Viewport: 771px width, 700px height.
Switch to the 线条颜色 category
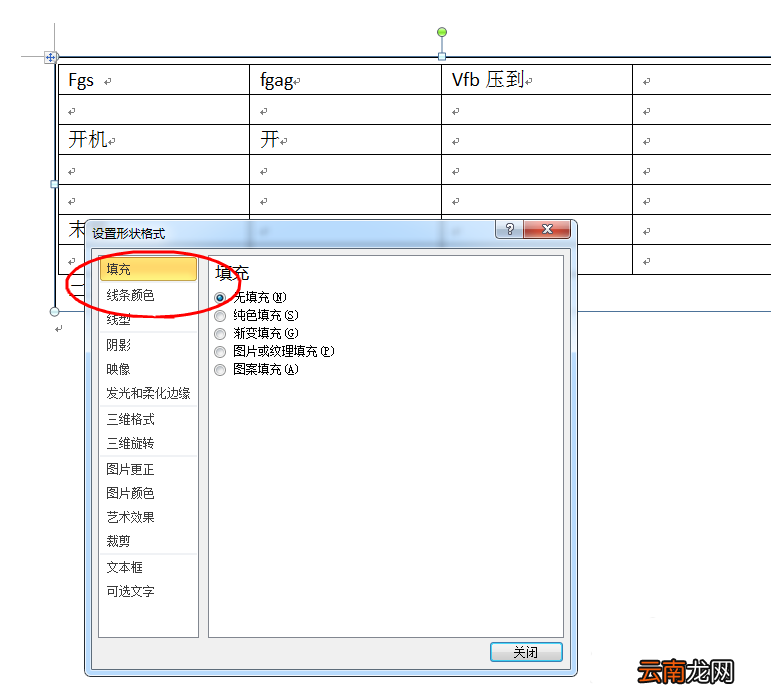pos(148,295)
